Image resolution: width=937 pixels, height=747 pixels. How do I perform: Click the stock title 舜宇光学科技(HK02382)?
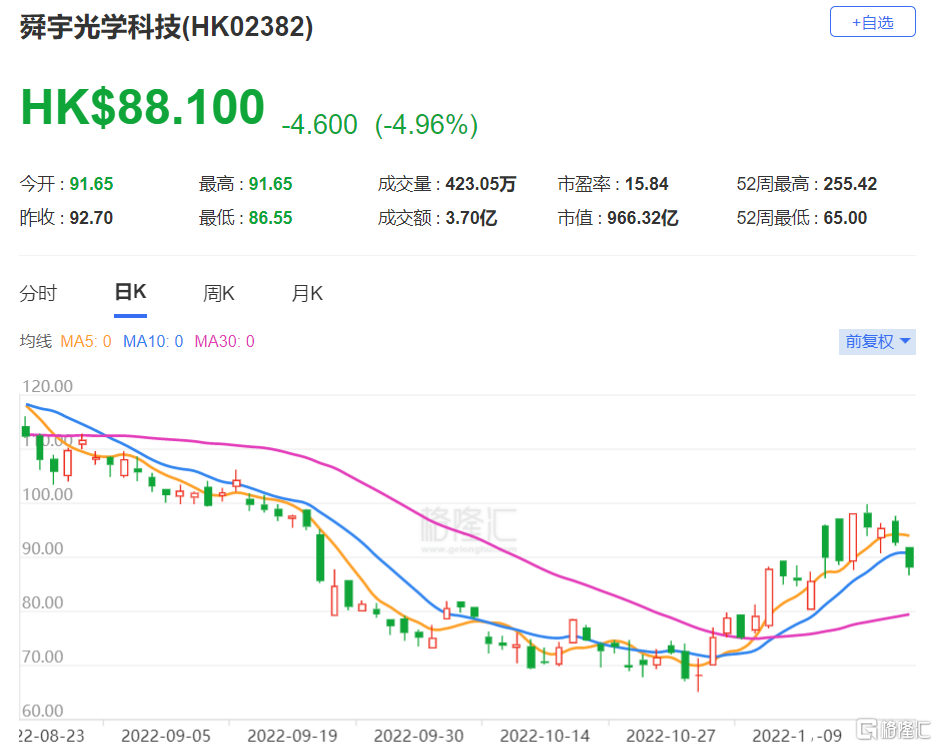tap(166, 27)
